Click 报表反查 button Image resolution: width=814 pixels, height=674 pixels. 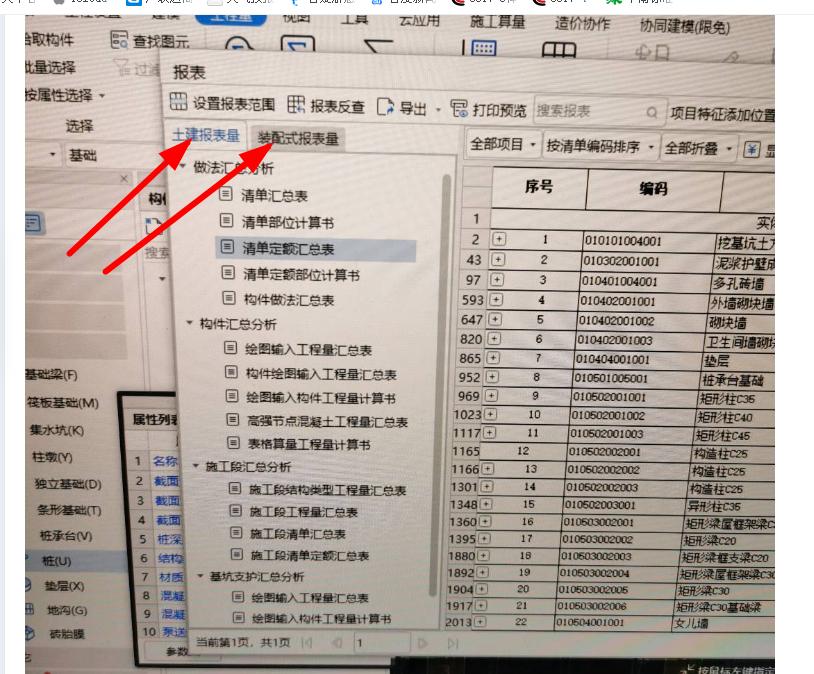coord(326,105)
